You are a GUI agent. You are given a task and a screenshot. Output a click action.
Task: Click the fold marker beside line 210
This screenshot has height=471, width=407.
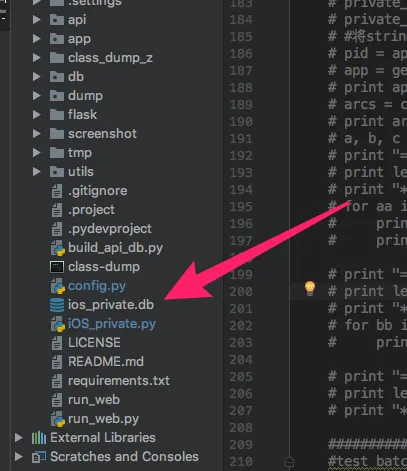pyautogui.click(x=289, y=462)
